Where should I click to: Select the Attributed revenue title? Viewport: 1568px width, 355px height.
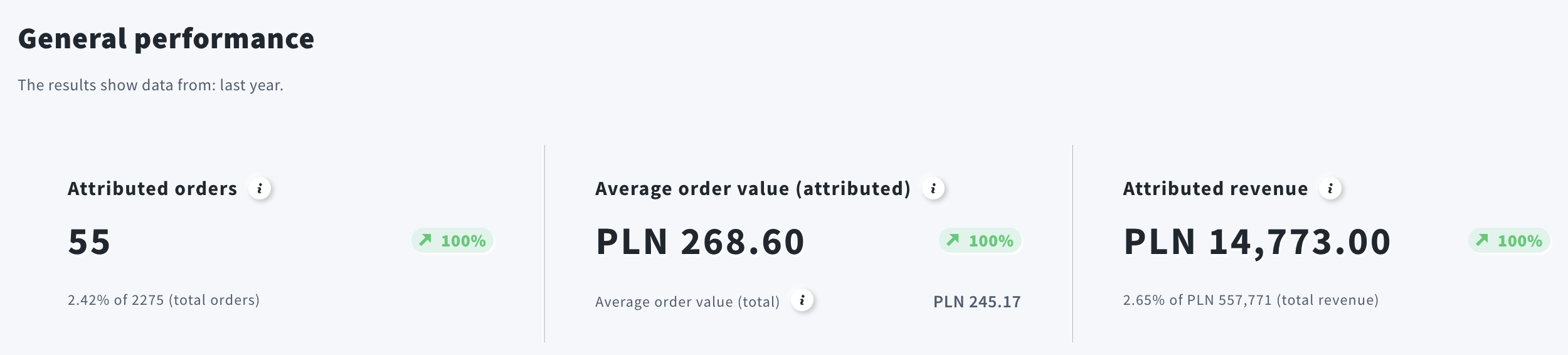tap(1215, 189)
